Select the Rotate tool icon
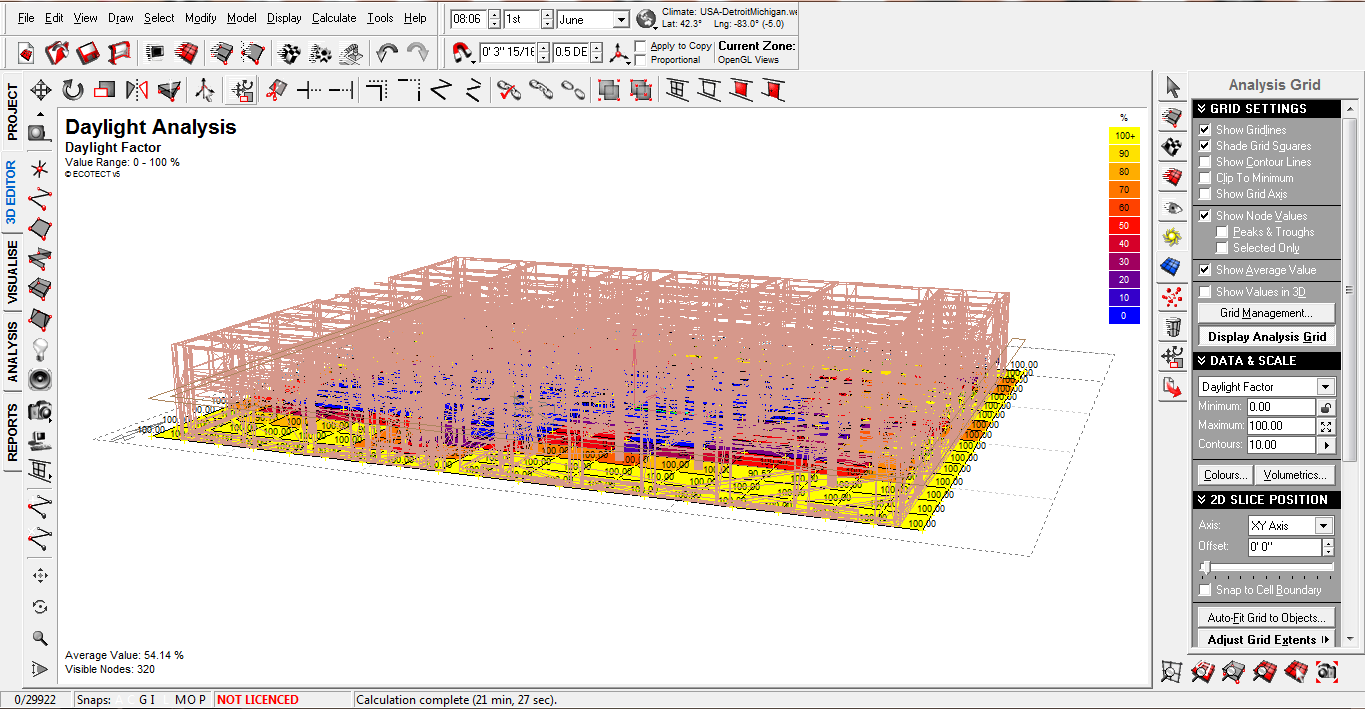This screenshot has width=1365, height=709. [x=73, y=91]
